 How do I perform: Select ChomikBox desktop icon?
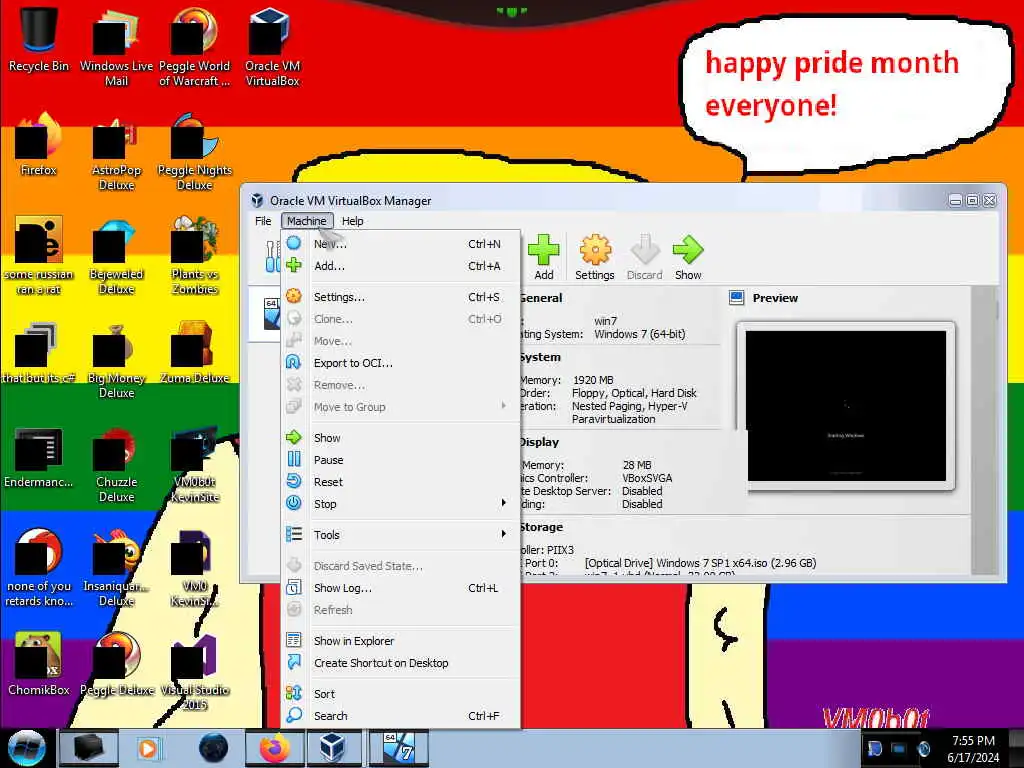coord(39,664)
